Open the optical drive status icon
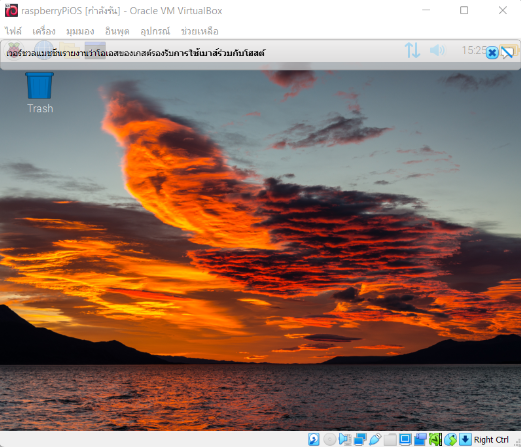The image size is (521, 448). [x=329, y=439]
